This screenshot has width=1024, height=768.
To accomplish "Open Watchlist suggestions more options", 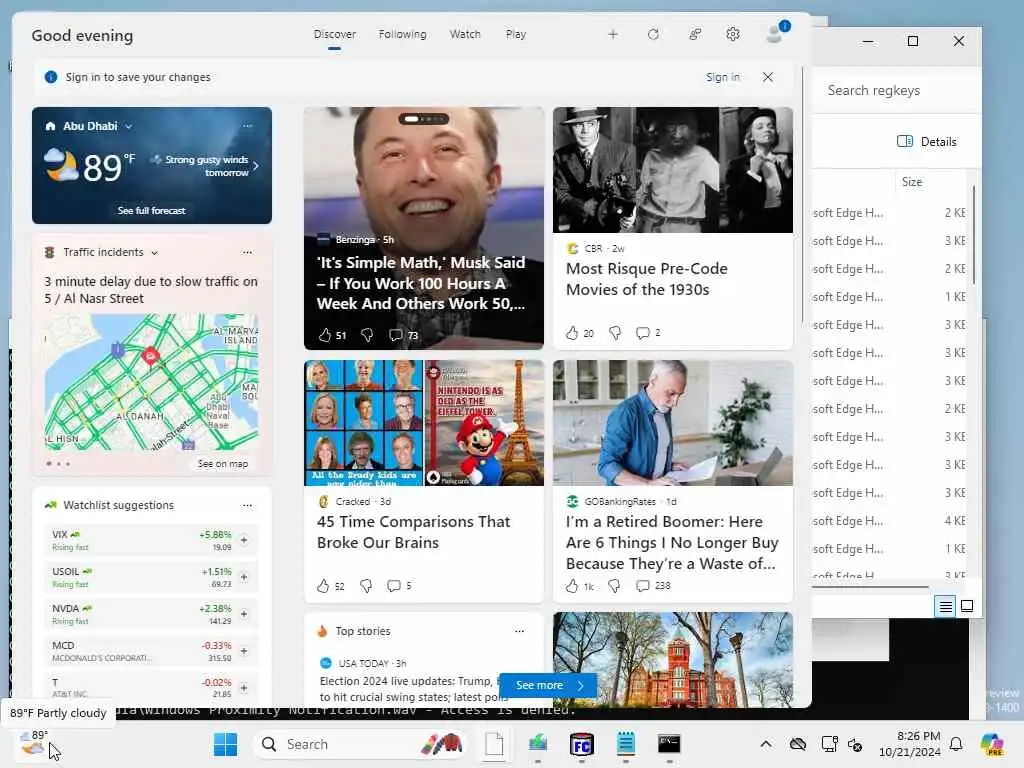I will click(247, 505).
